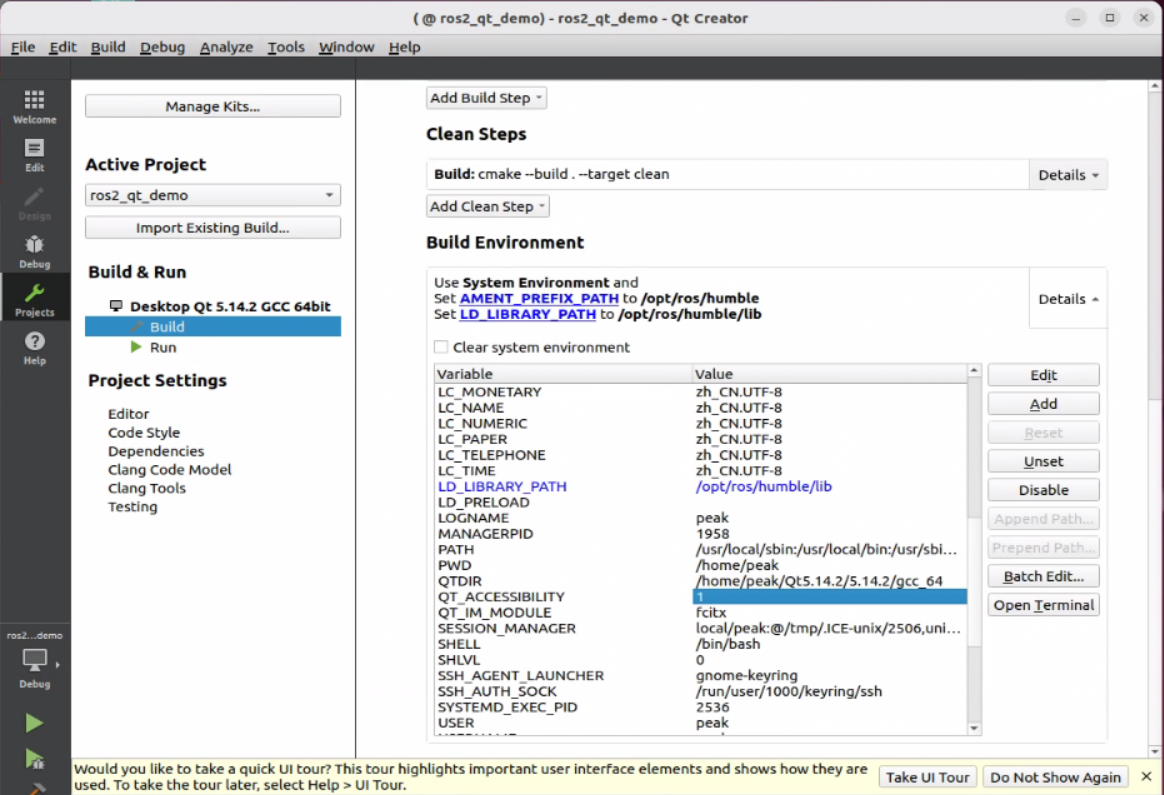1164x795 pixels.
Task: Click the Value column header
Action: (x=829, y=373)
